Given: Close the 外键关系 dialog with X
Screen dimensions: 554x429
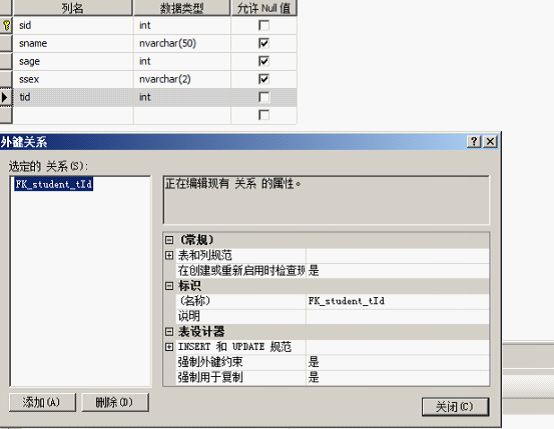Looking at the screenshot, I should pos(490,141).
